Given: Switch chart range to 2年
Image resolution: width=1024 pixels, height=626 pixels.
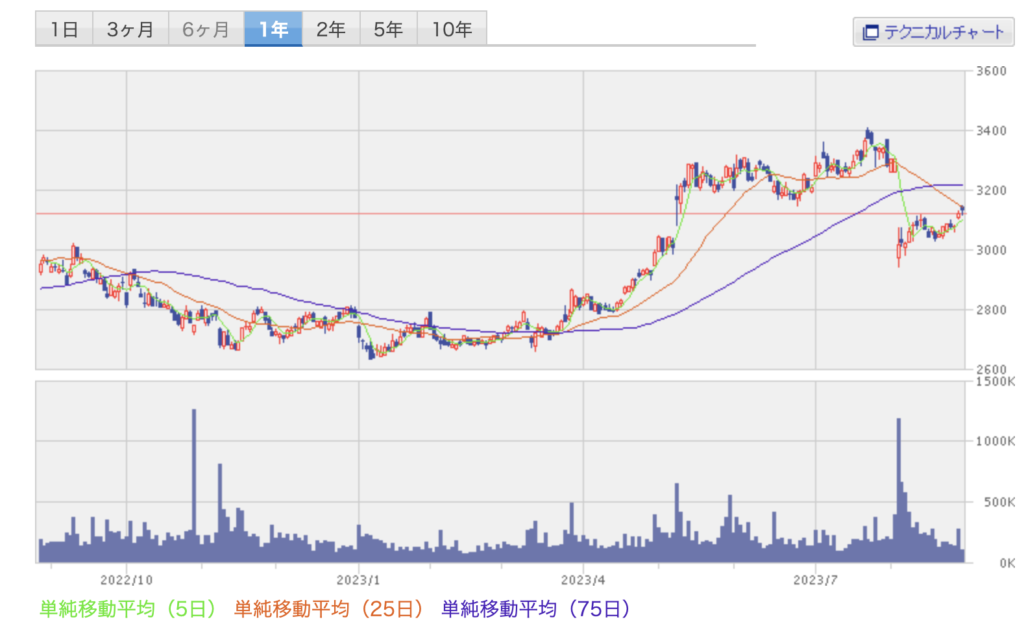Looking at the screenshot, I should click(x=331, y=29).
